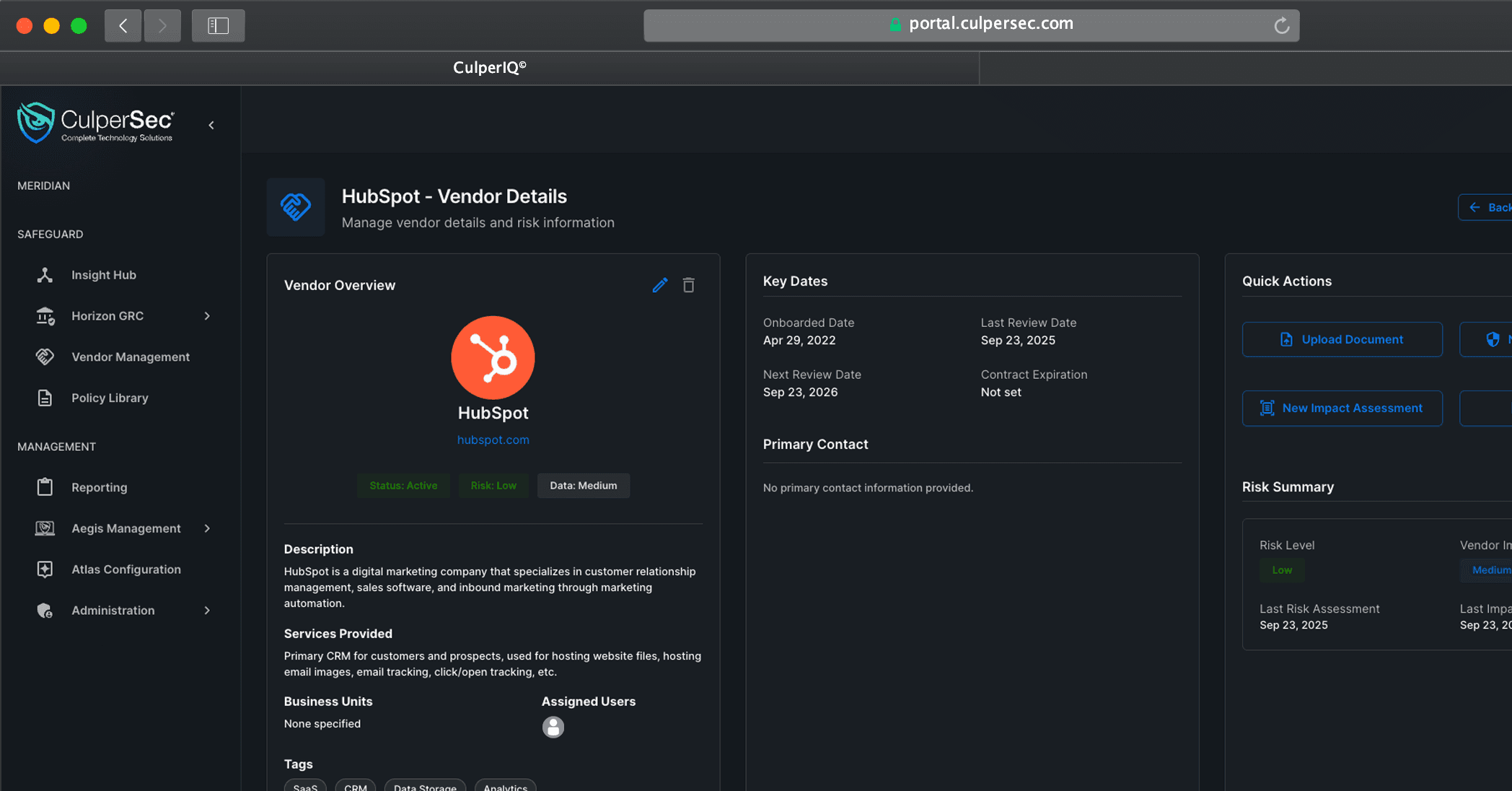Click 'No primary contact information provided.' text
1512x791 pixels.
coord(868,488)
